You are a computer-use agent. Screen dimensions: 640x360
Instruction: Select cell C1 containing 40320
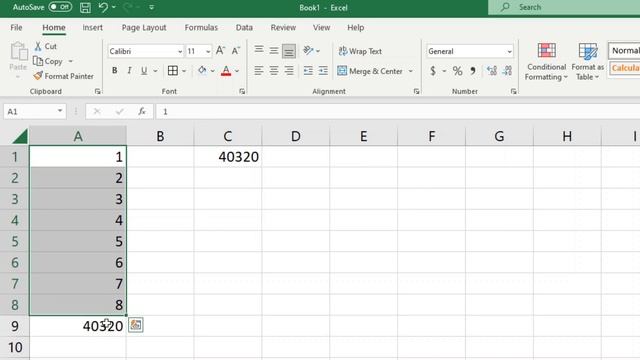pos(228,157)
